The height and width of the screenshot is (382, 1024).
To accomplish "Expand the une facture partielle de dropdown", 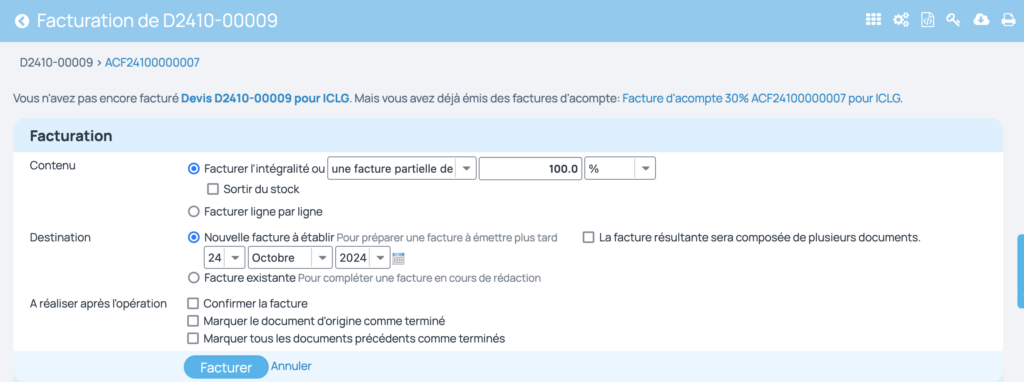I will [402, 168].
